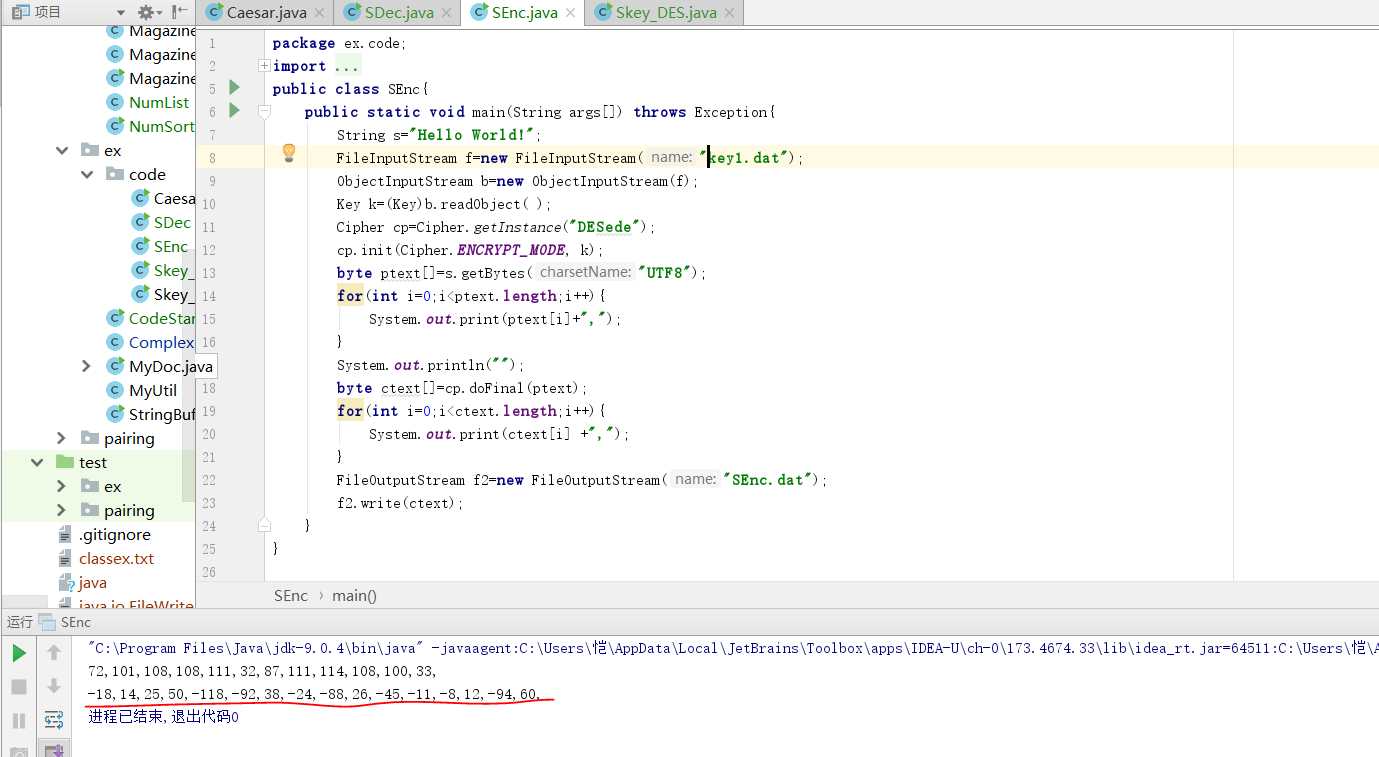Screen dimensions: 1379x757
Task: Expand the collapsed import statements
Action: (264, 66)
